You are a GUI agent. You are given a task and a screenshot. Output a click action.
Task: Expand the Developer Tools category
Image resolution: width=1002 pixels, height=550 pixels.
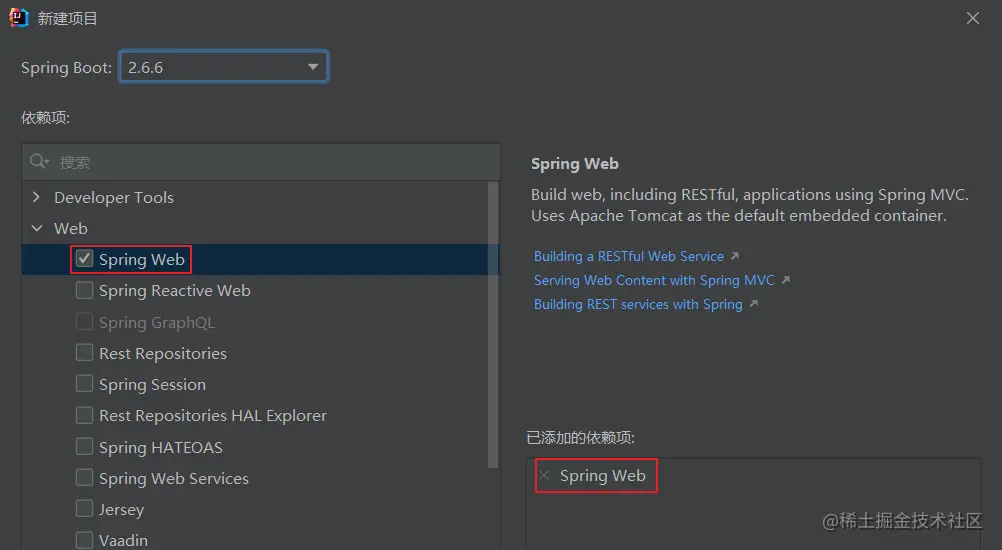tap(37, 198)
